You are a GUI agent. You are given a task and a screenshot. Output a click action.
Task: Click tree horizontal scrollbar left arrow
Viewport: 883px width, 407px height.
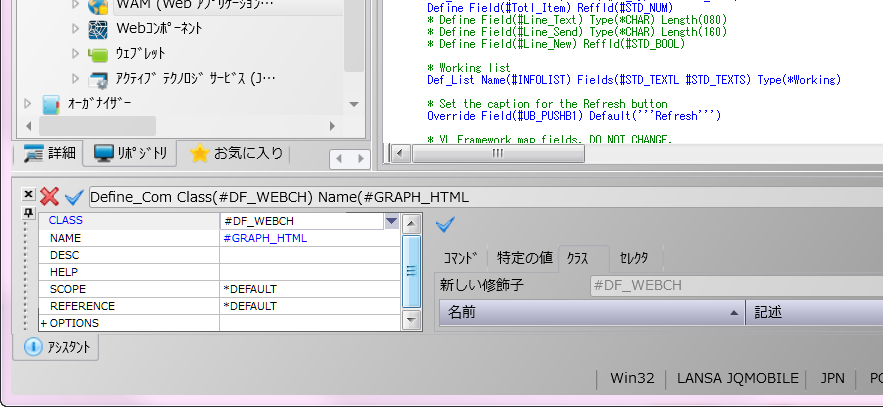point(28,126)
